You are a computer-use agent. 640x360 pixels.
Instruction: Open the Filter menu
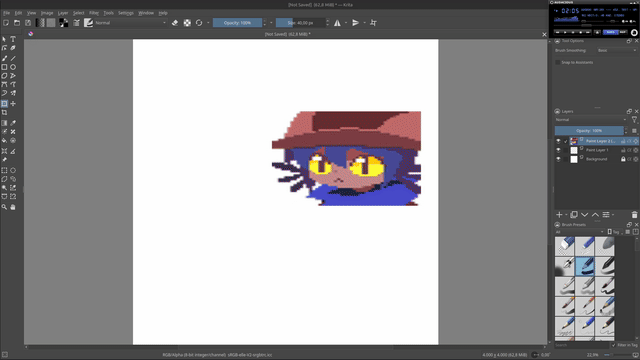click(94, 13)
